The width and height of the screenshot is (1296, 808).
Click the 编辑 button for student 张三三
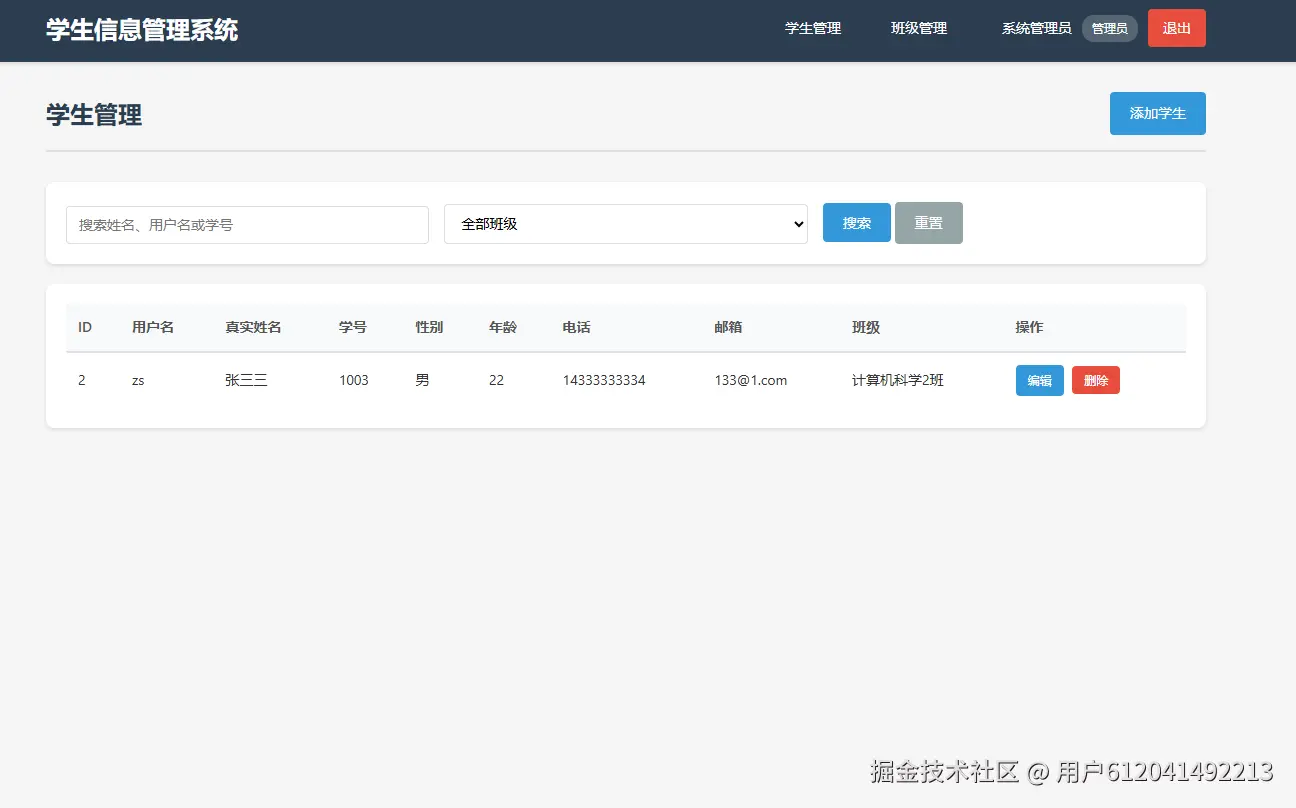click(1039, 380)
